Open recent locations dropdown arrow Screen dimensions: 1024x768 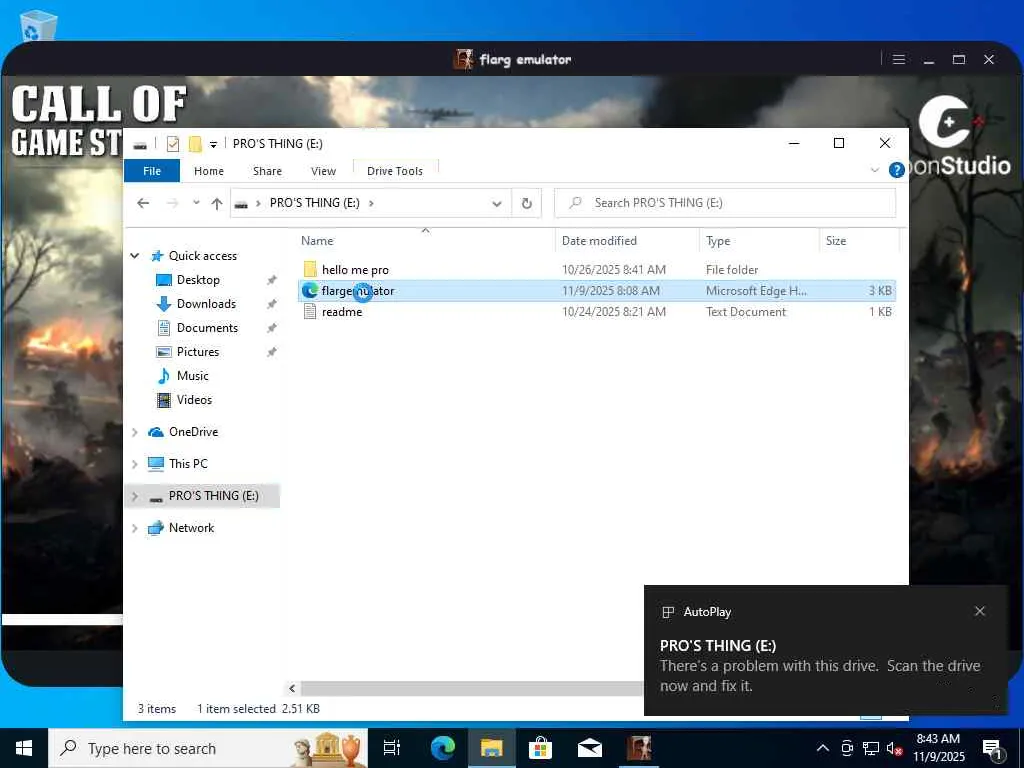click(196, 203)
